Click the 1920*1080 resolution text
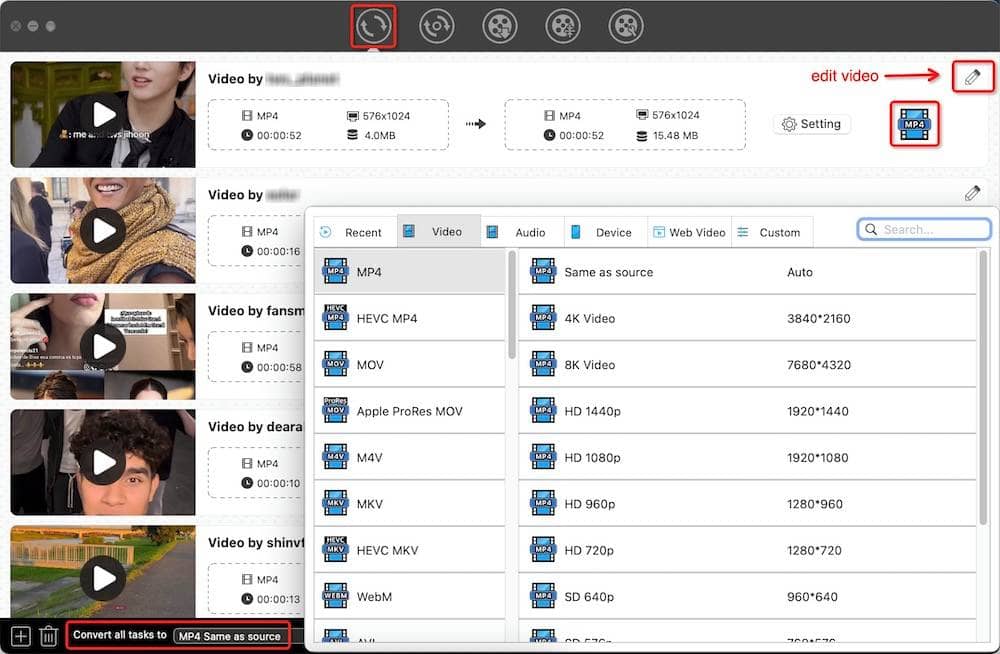 818,457
